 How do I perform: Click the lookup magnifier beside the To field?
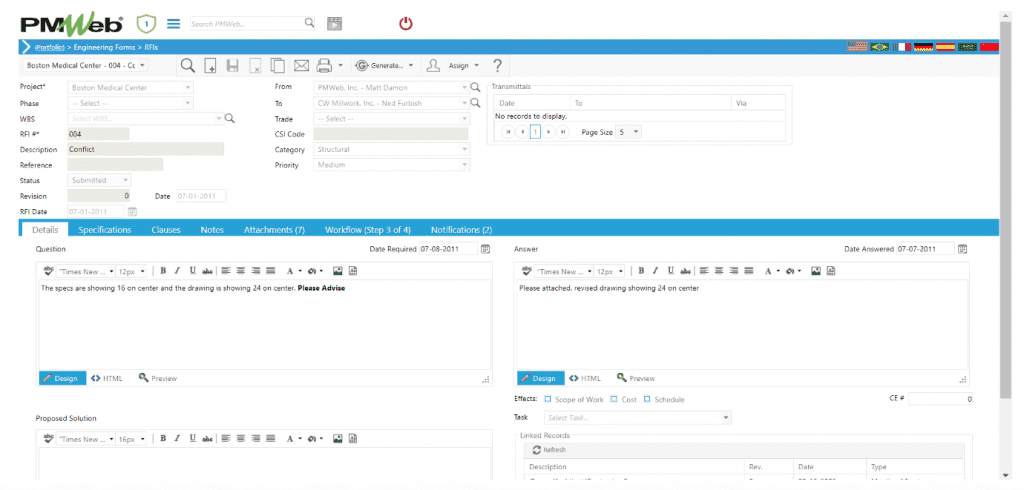tap(475, 103)
